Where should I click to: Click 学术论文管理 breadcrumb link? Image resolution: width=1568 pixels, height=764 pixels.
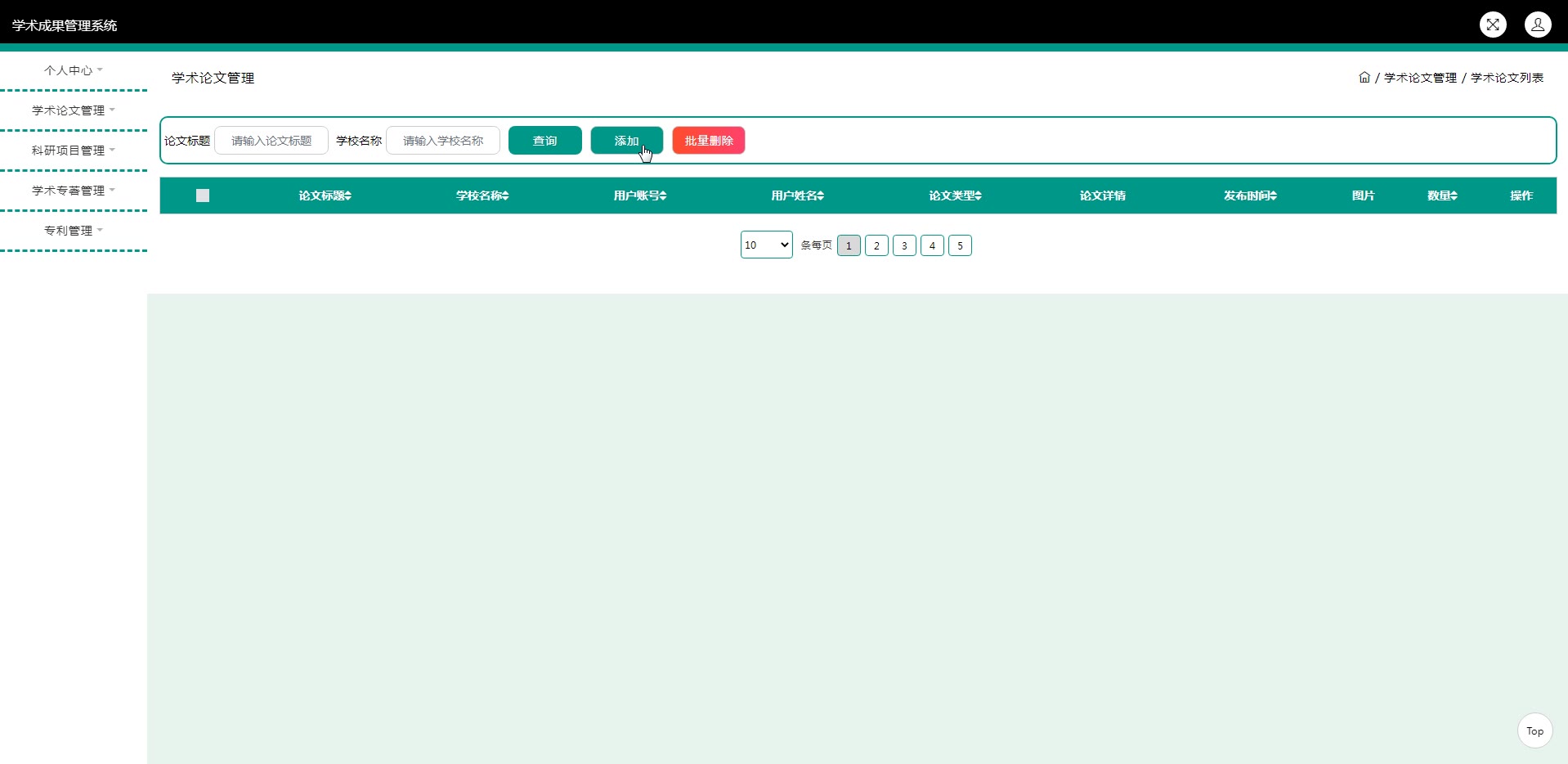(1420, 78)
